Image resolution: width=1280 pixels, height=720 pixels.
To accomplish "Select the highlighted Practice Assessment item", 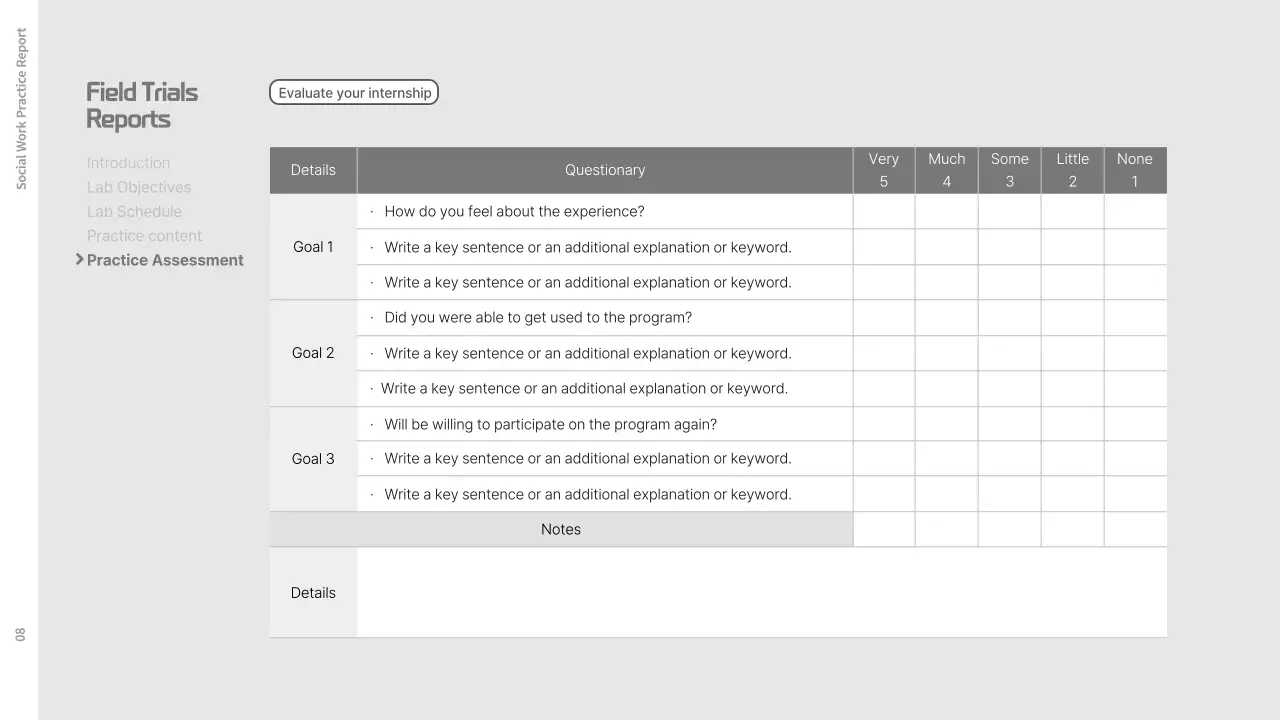I will click(166, 260).
